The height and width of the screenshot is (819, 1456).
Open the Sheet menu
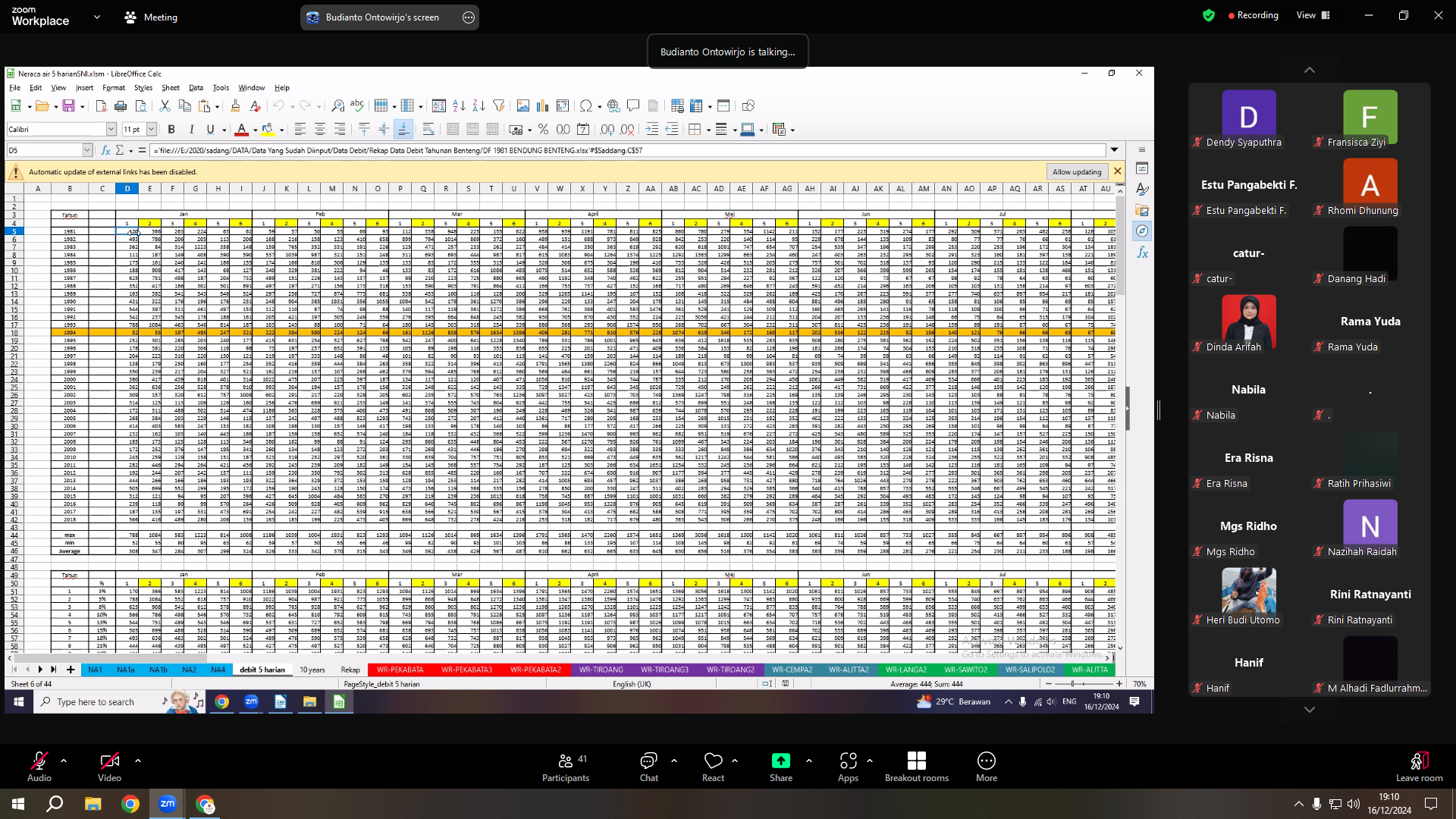click(171, 88)
